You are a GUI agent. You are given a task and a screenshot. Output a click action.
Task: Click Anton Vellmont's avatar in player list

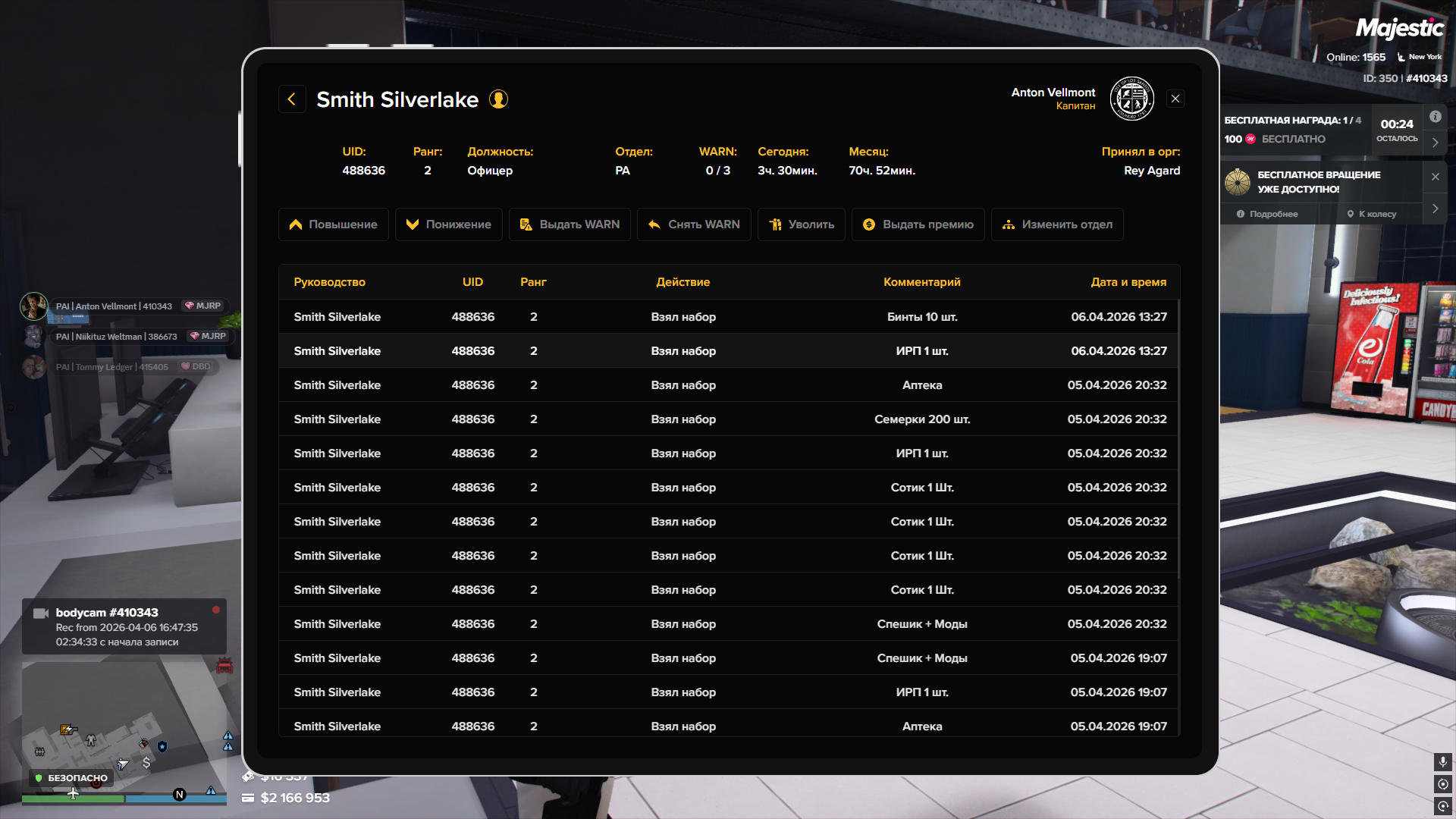click(x=34, y=306)
